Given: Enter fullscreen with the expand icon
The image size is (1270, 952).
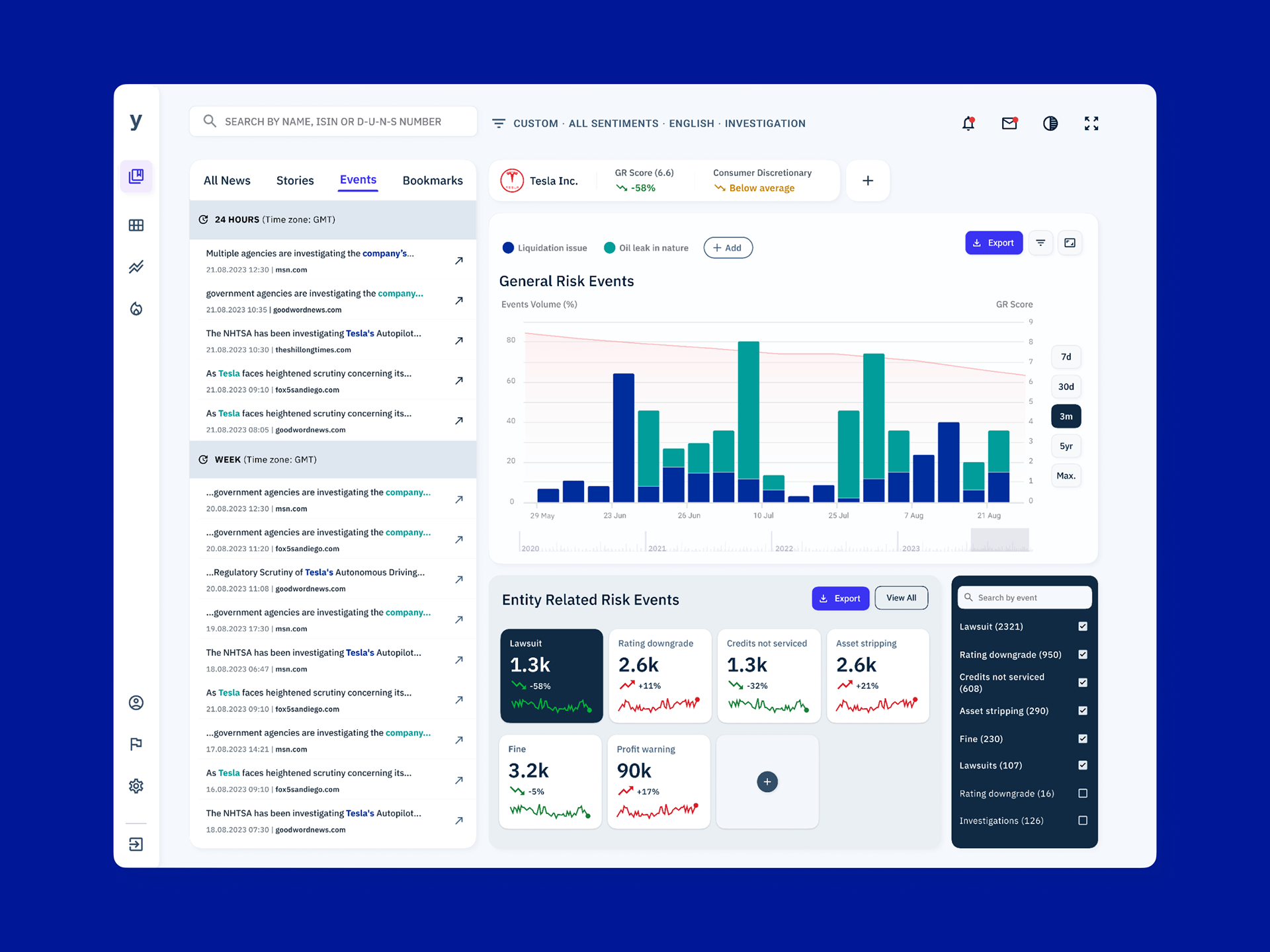Looking at the screenshot, I should tap(1091, 124).
